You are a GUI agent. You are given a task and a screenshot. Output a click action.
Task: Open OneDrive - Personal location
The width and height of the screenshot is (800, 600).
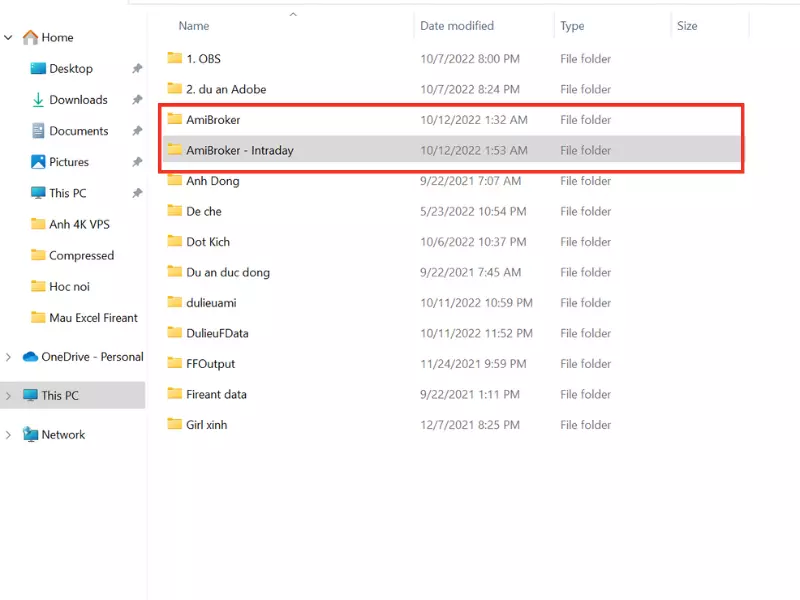pyautogui.click(x=92, y=357)
